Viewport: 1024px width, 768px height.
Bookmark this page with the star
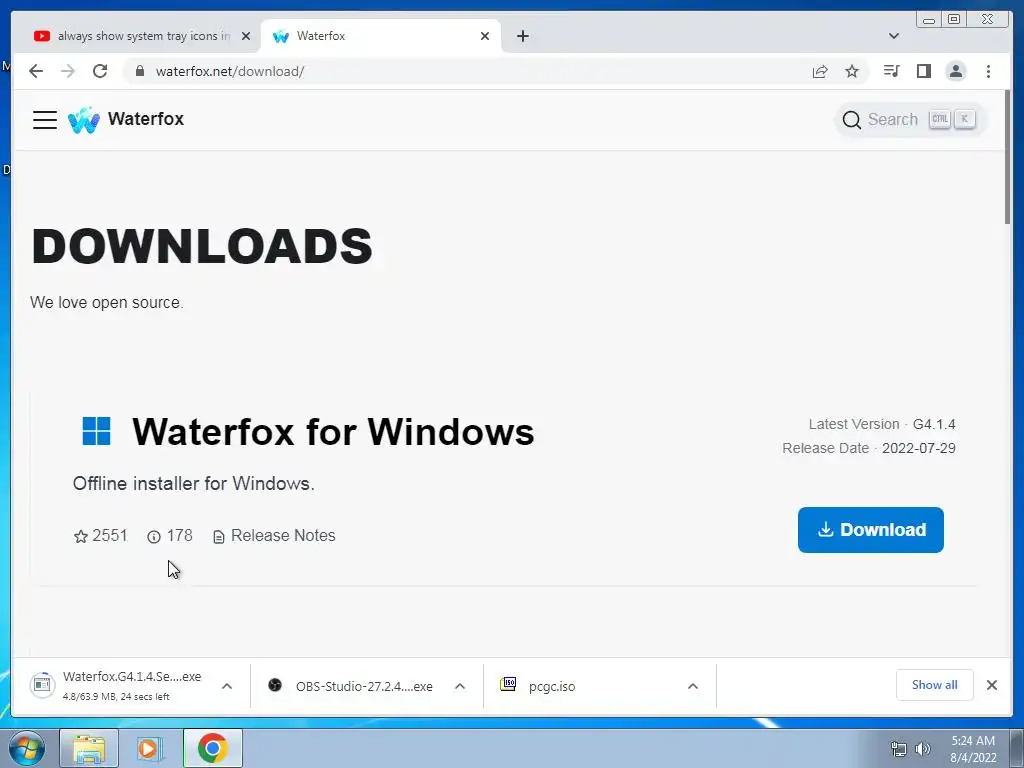tap(852, 71)
